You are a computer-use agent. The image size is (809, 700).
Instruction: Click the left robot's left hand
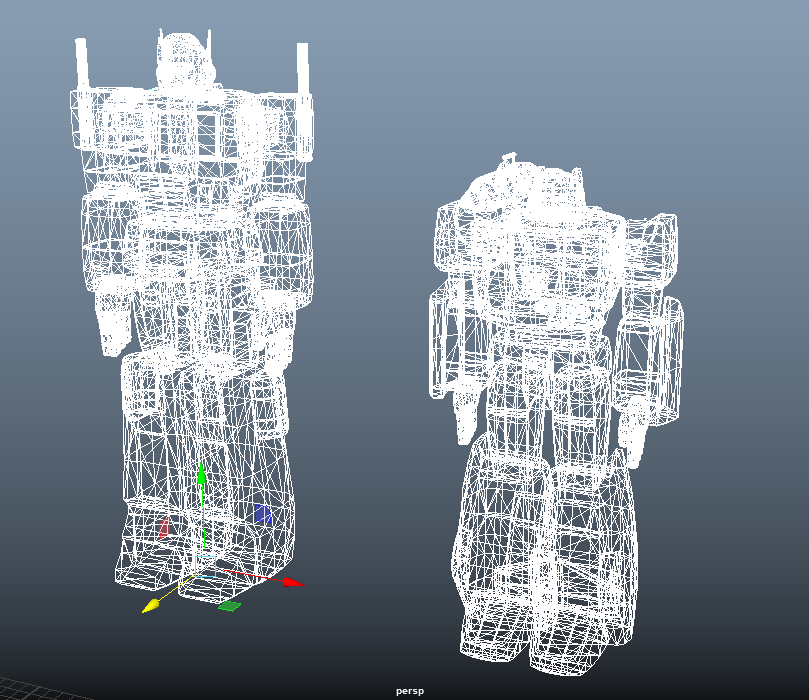coord(115,322)
